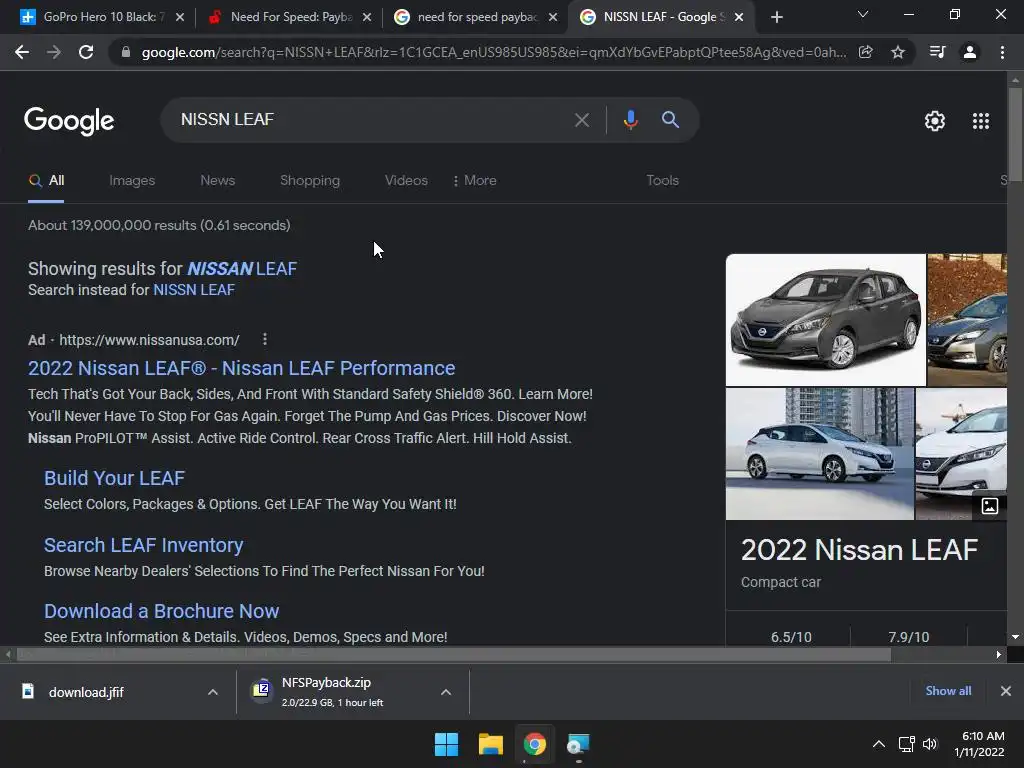Open Search LEAF Inventory link
The image size is (1024, 768).
pos(144,545)
